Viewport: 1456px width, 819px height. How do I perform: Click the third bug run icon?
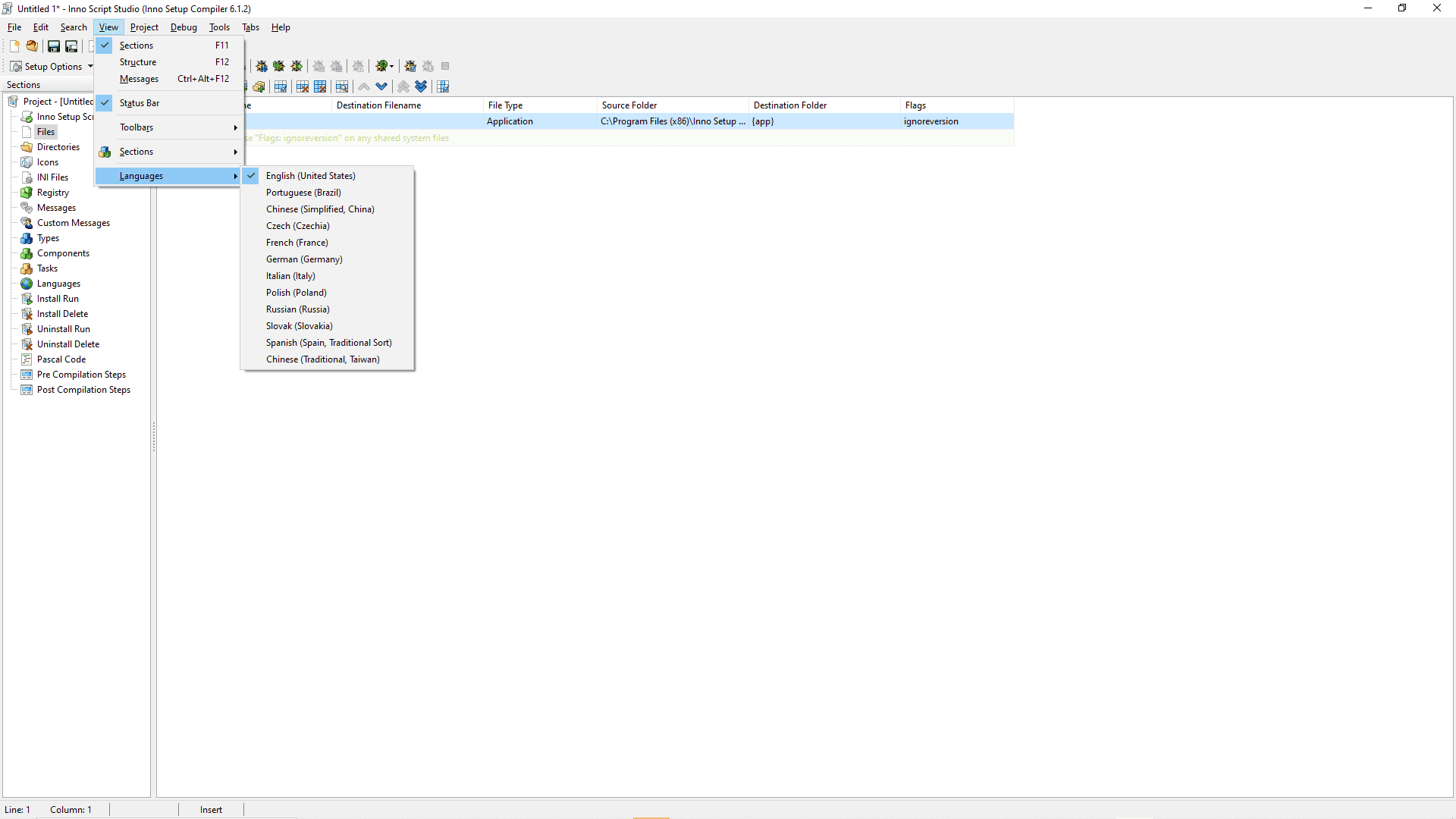(x=297, y=66)
